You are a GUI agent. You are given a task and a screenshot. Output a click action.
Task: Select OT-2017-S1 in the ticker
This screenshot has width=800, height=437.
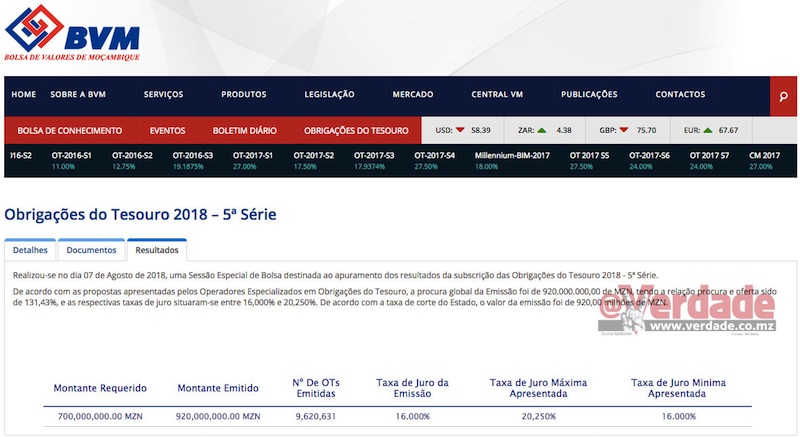coord(253,161)
